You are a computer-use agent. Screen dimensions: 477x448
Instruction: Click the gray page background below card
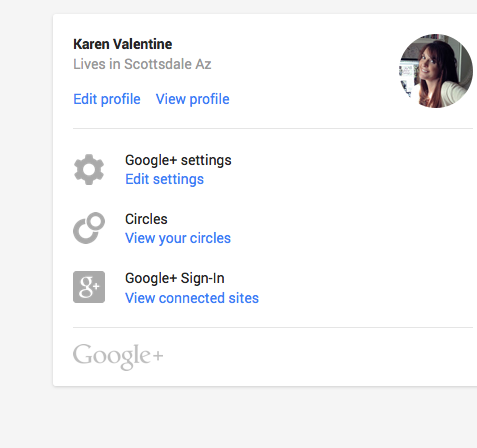[238, 418]
